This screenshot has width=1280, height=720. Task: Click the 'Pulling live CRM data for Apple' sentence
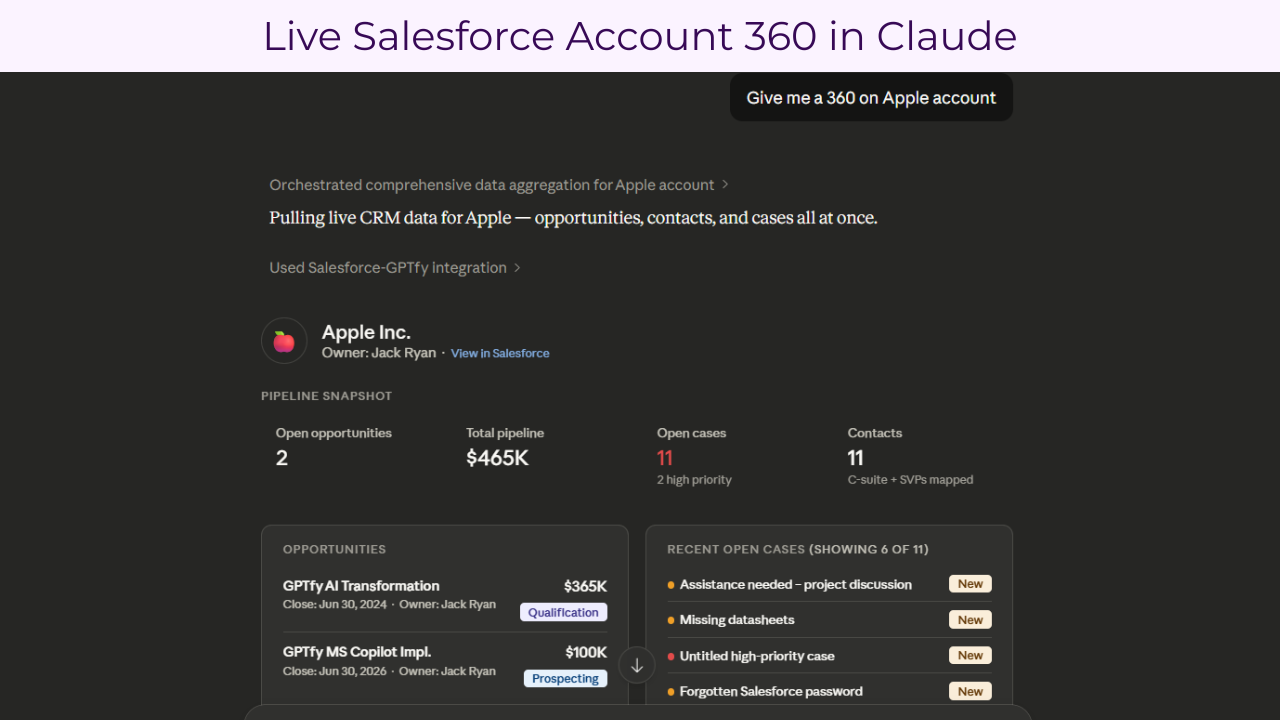[x=573, y=218]
